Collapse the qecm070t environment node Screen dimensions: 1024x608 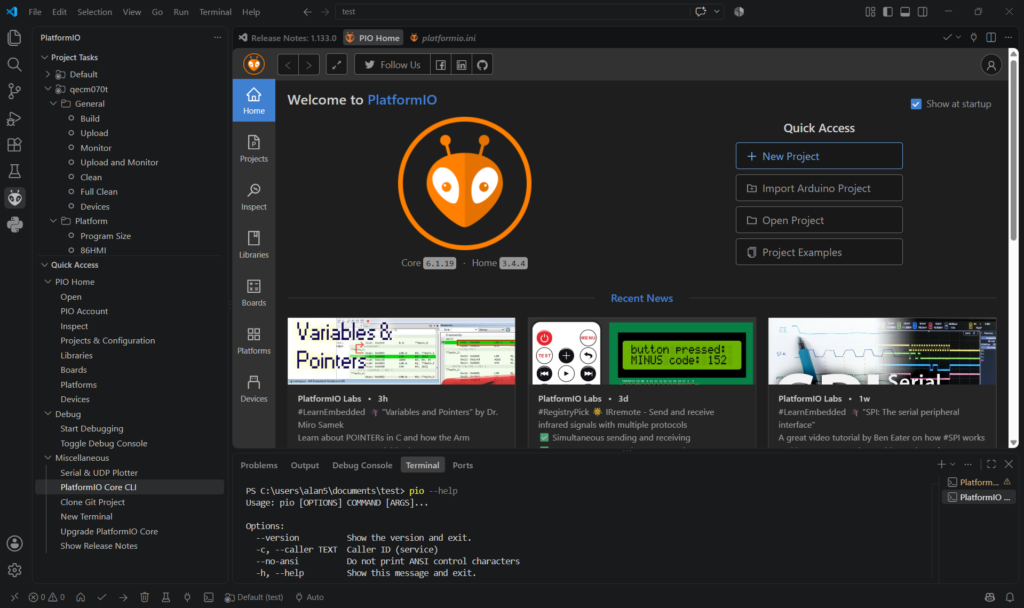48,89
